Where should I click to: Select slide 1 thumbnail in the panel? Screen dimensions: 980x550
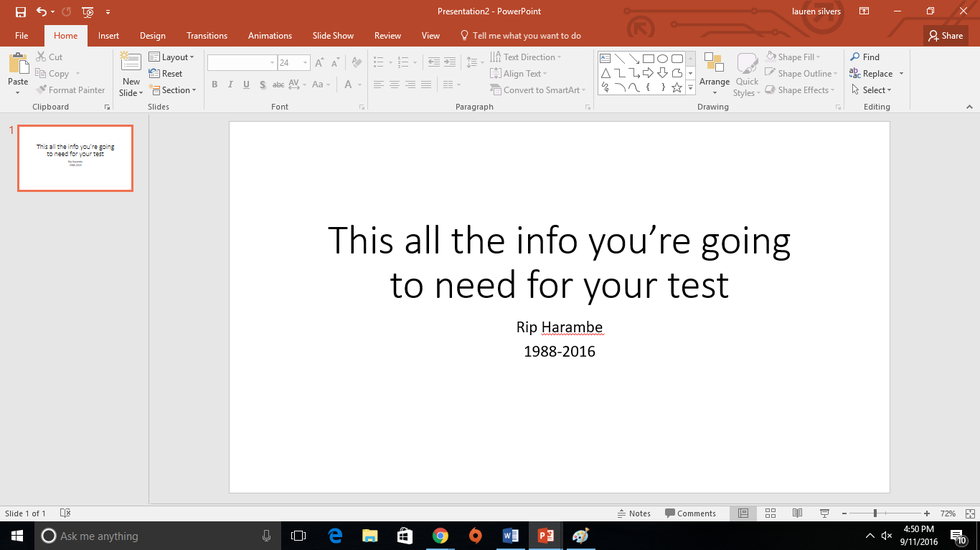[75, 158]
